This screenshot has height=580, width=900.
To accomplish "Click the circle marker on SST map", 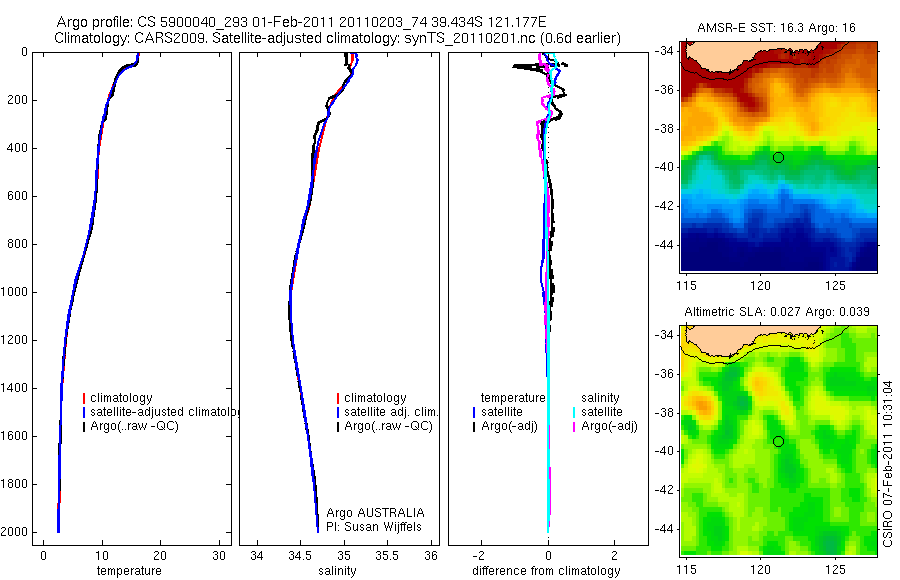I will (778, 157).
